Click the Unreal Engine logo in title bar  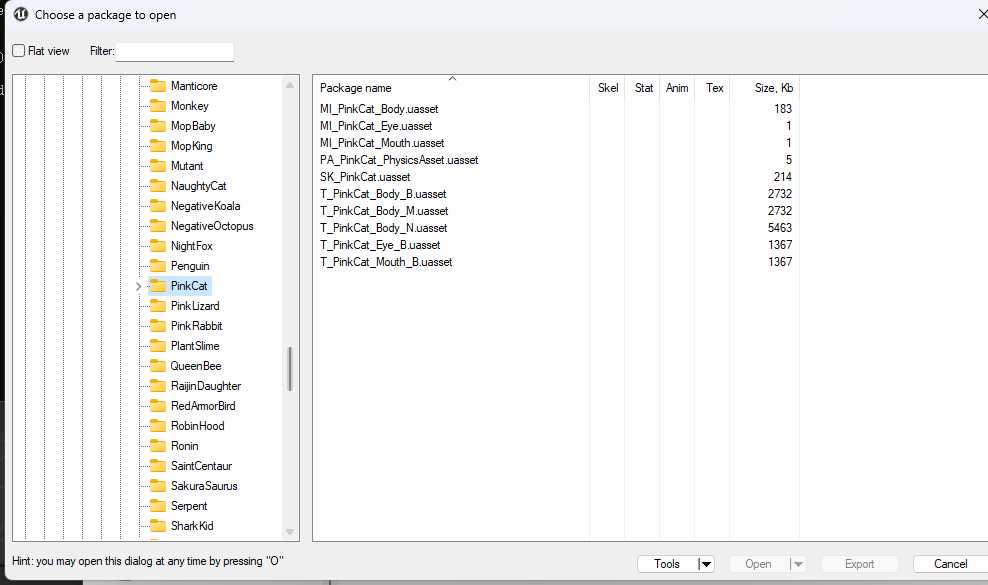(20, 14)
